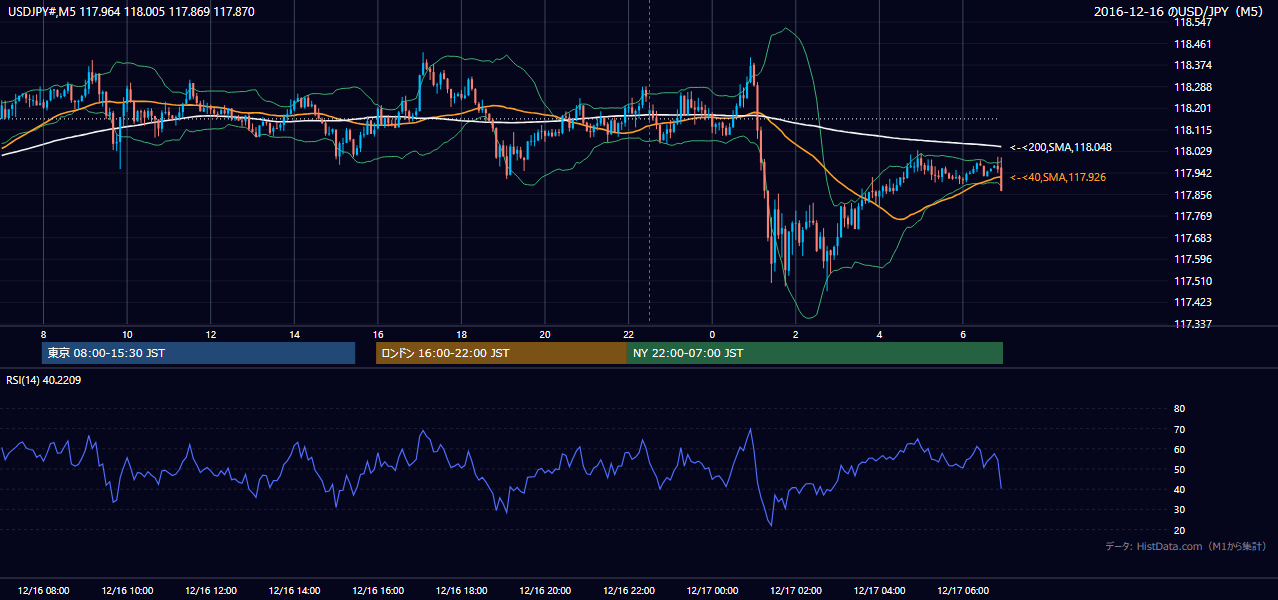Click the 12/16 22:00 date label
The image size is (1278, 600).
click(628, 591)
